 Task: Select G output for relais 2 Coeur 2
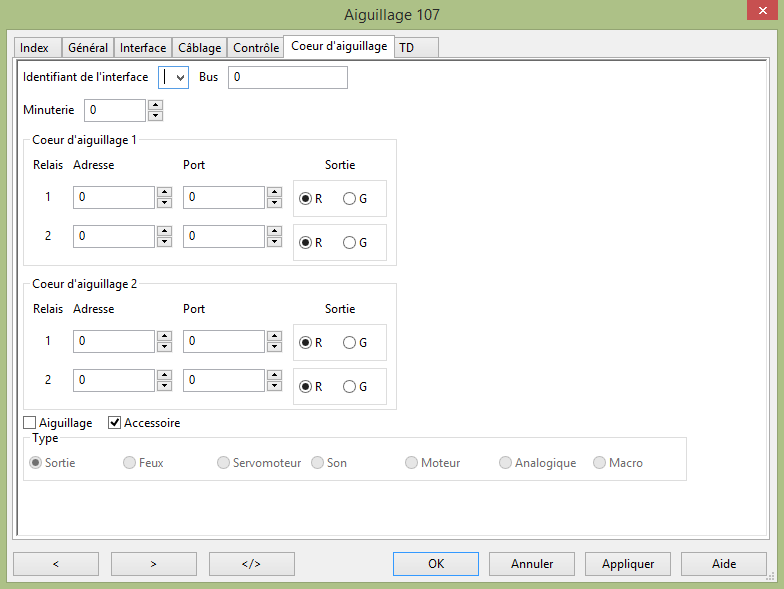(x=349, y=386)
